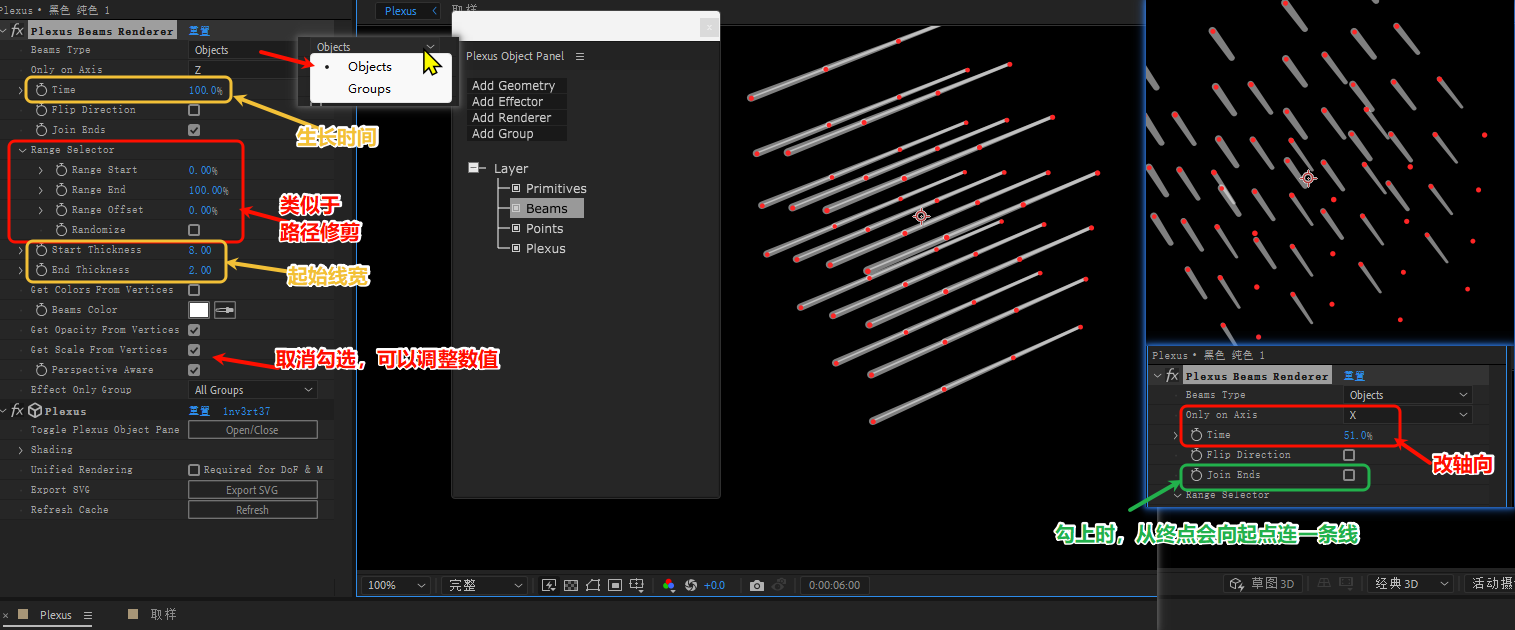
Task: Select the 取样 timeline tab
Action: point(163,615)
